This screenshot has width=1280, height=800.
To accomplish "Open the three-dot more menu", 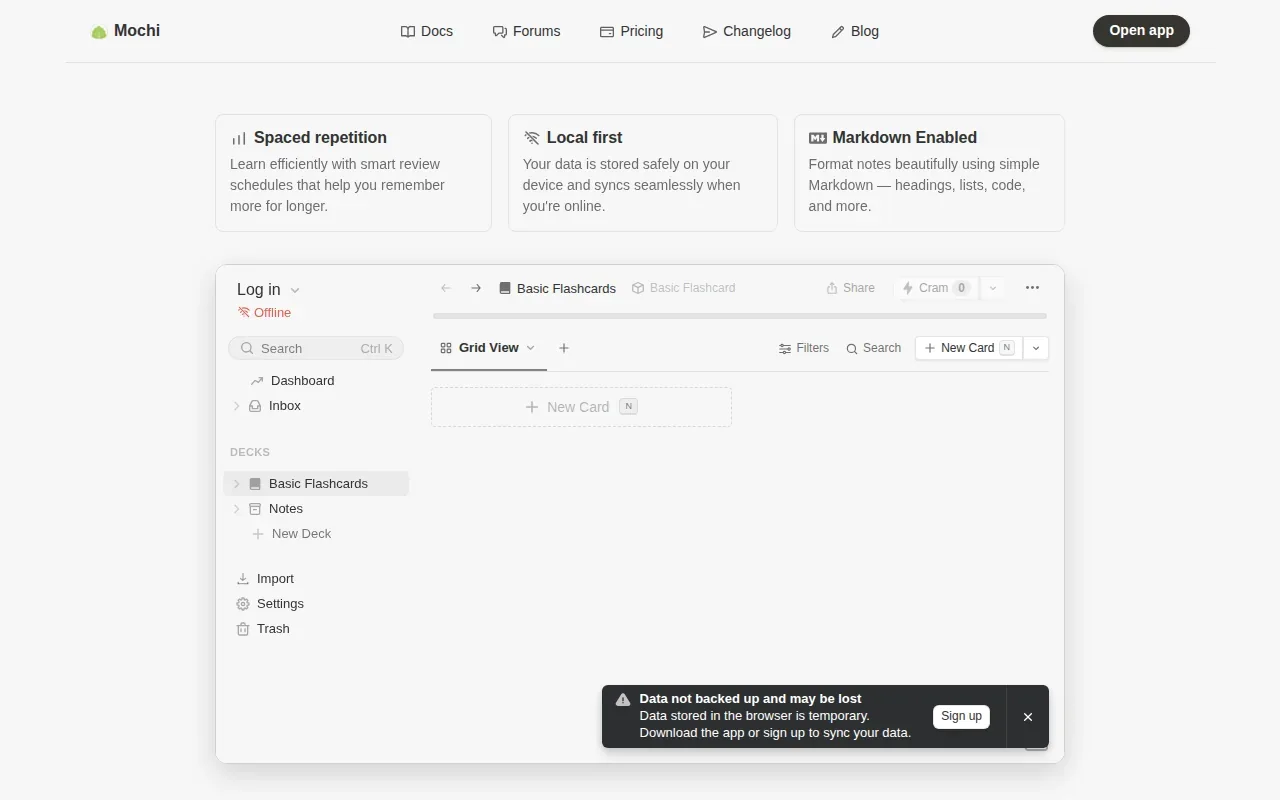I will (1032, 288).
